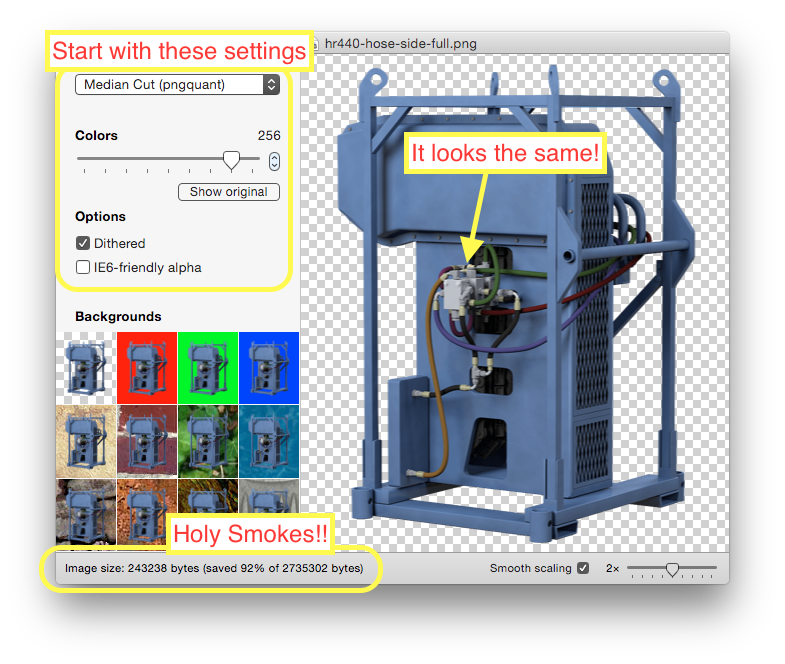Click the Colors count stepper arrows
Viewport: 785px width, 664px height.
[x=274, y=161]
